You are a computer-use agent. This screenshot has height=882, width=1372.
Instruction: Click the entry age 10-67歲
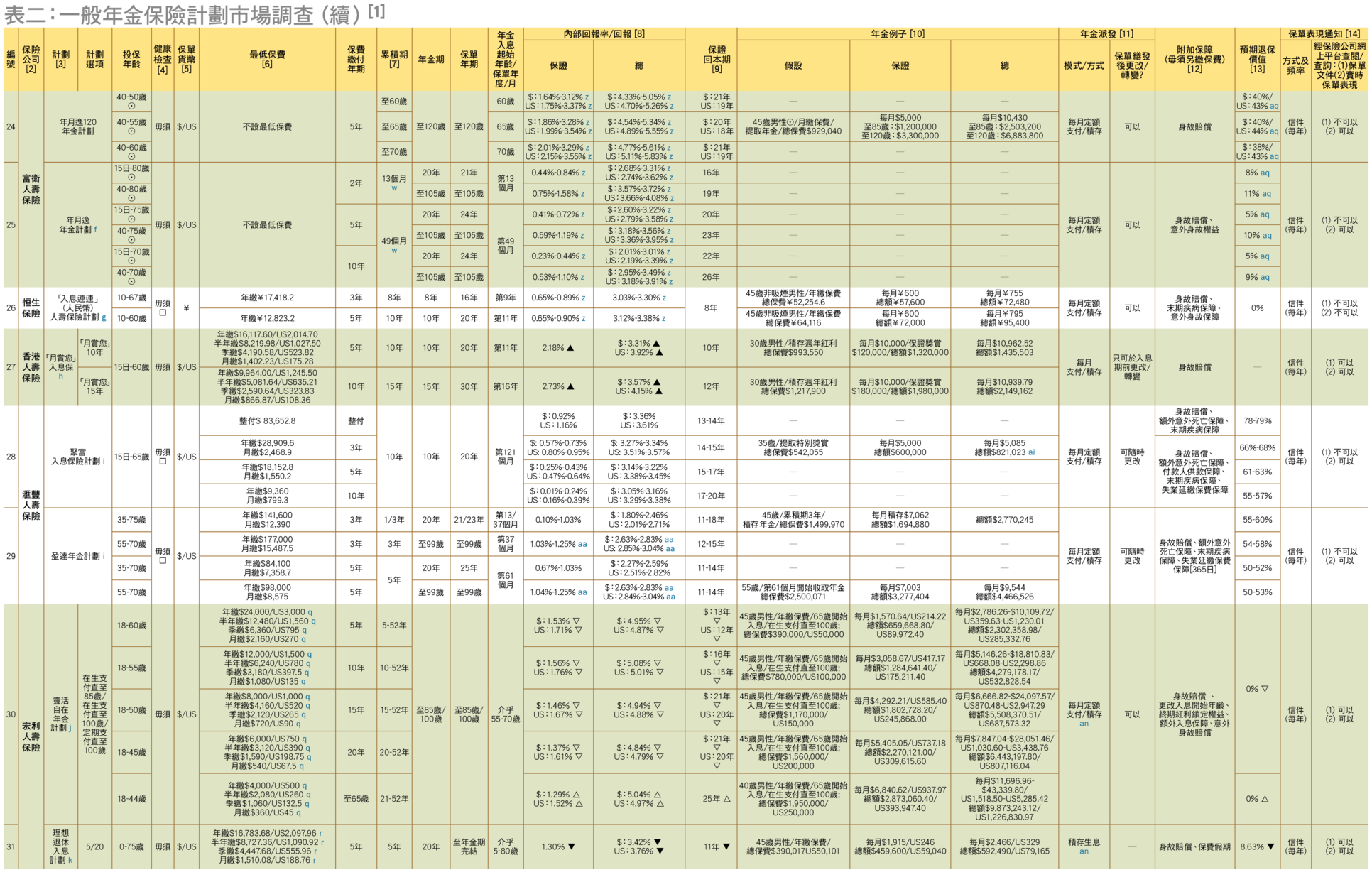(131, 298)
